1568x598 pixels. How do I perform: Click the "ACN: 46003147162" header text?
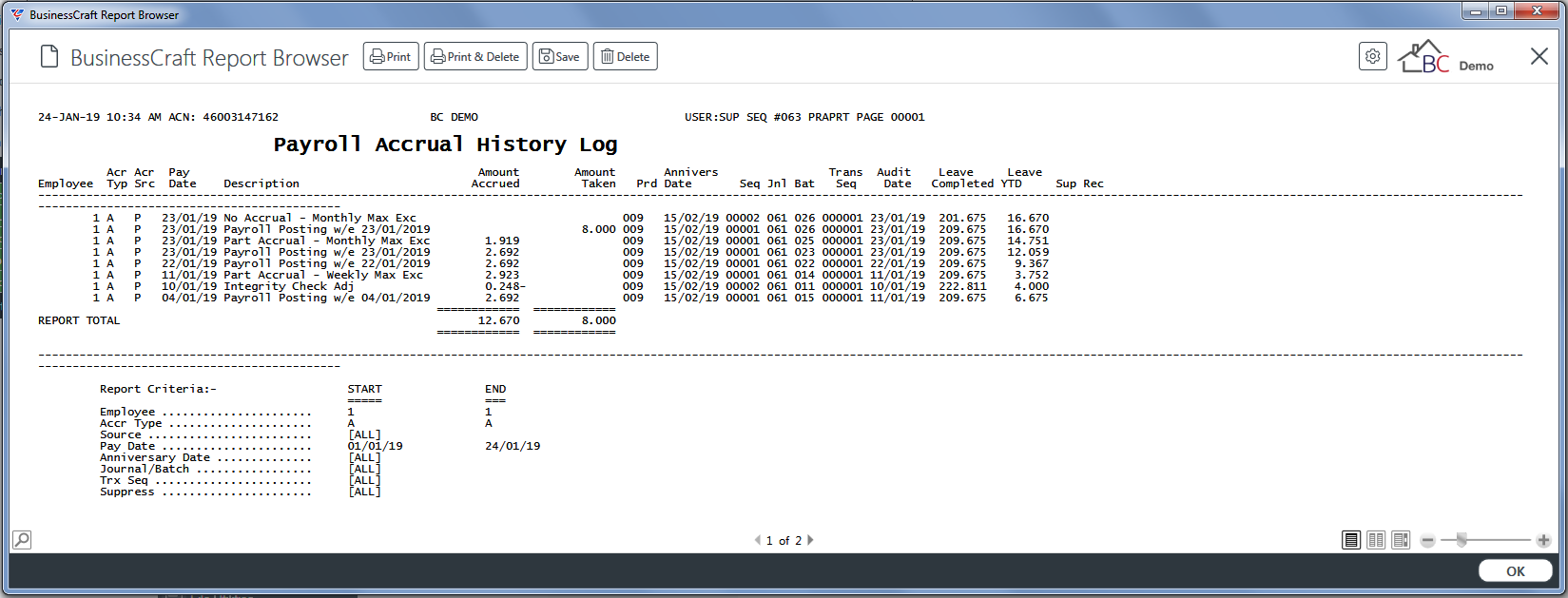(223, 117)
